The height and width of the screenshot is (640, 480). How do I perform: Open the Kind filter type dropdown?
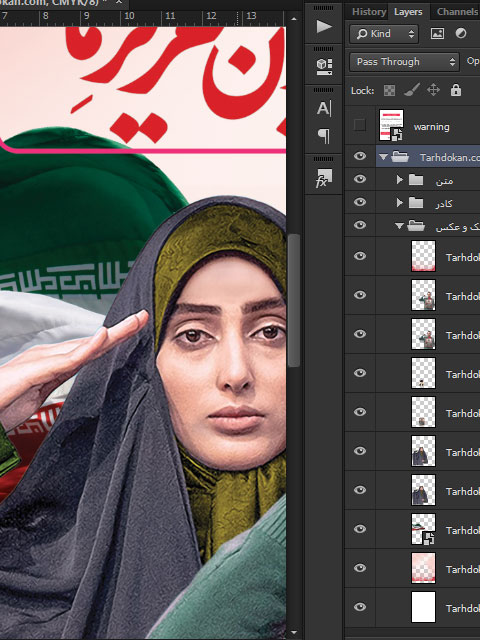tap(384, 33)
